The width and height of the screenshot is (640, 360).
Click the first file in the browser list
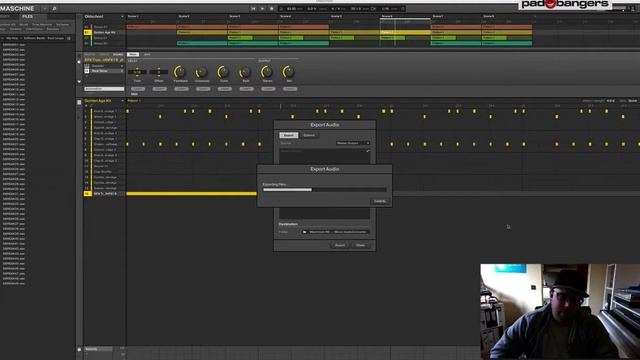pyautogui.click(x=14, y=44)
